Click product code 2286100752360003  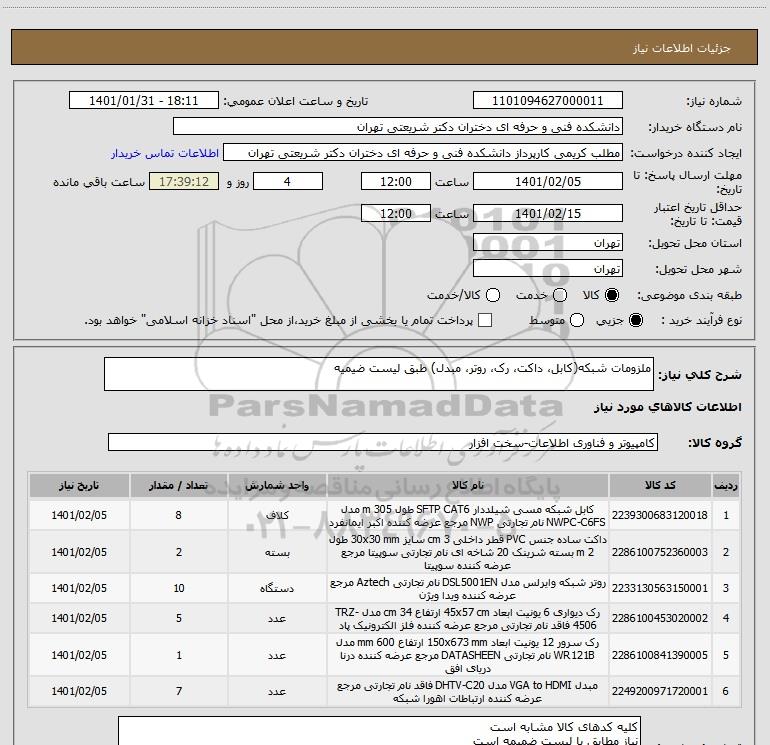click(660, 552)
